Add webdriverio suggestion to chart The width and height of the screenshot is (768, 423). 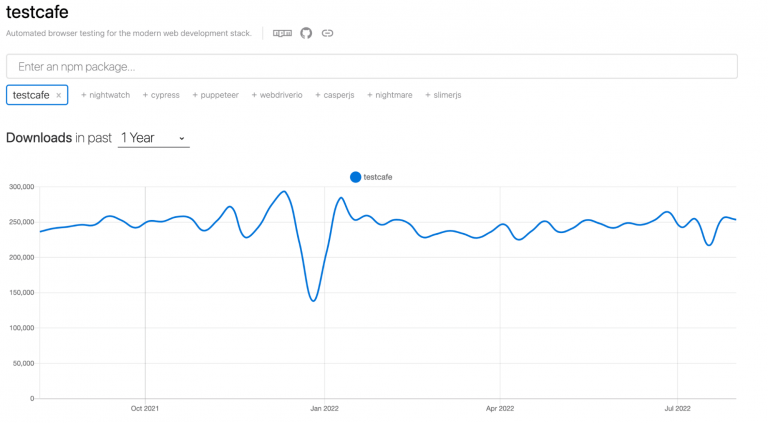click(277, 95)
